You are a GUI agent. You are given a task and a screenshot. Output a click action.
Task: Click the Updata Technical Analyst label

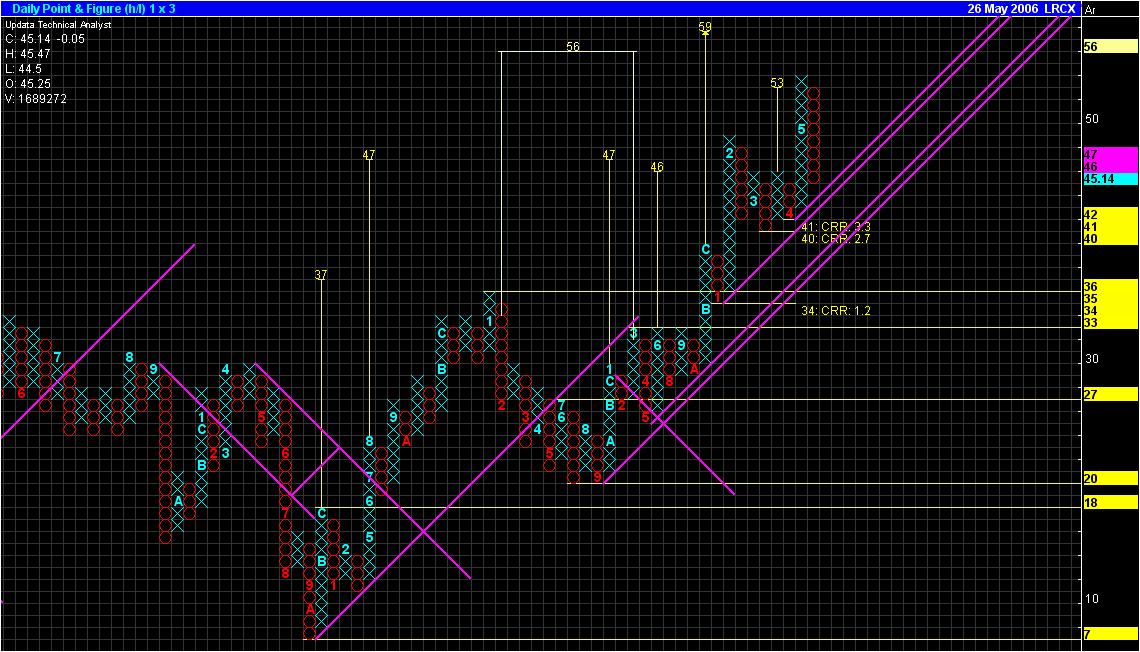(x=58, y=25)
